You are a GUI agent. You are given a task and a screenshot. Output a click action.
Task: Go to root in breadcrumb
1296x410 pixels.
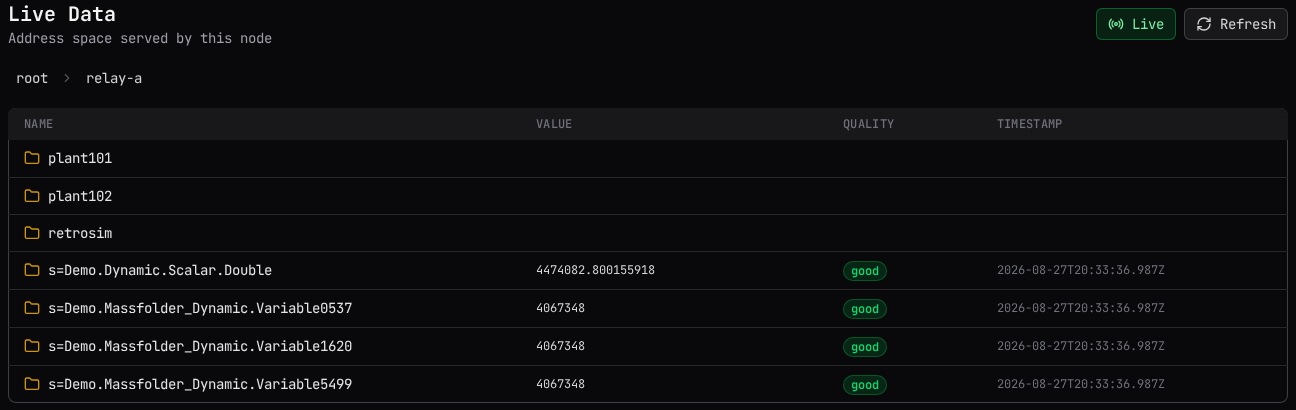32,78
